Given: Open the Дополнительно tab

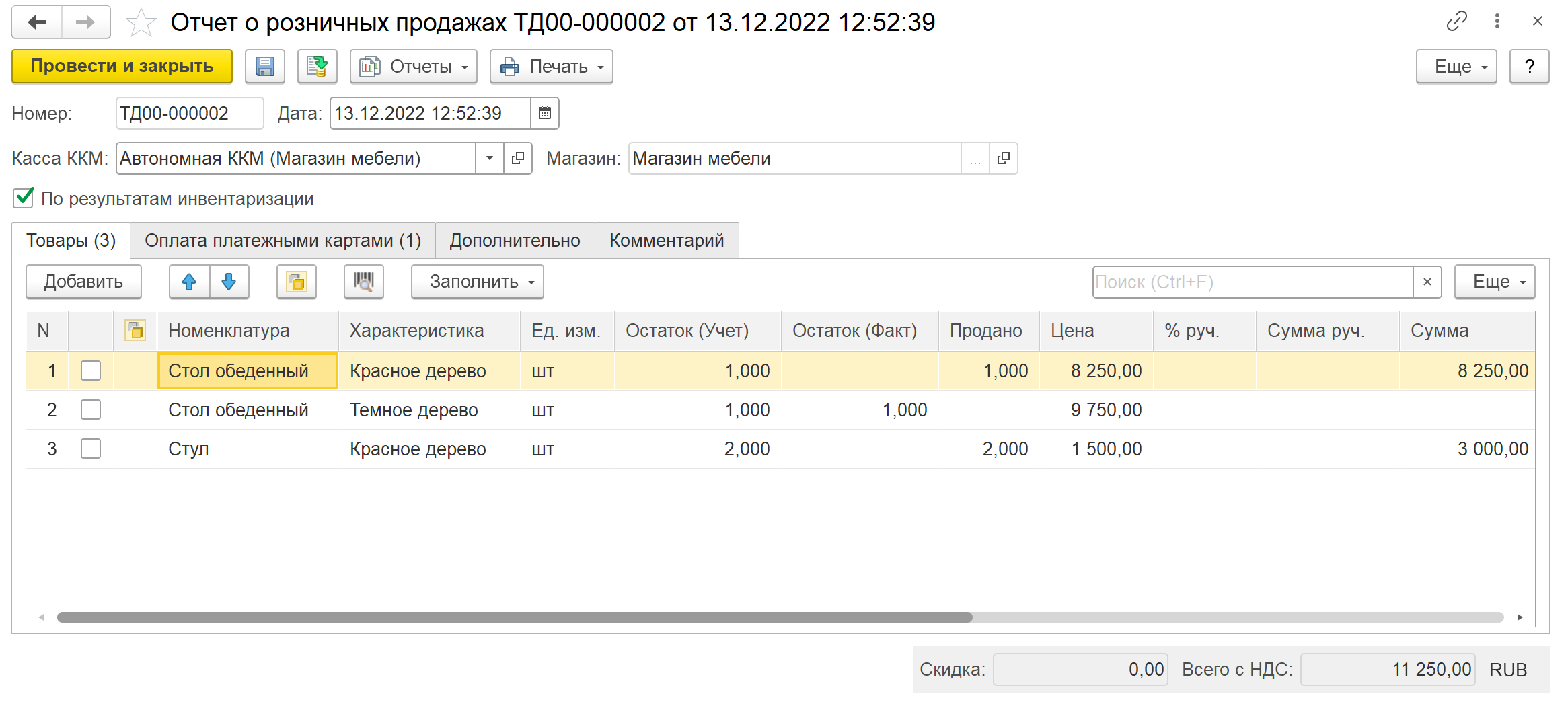Looking at the screenshot, I should coord(515,241).
